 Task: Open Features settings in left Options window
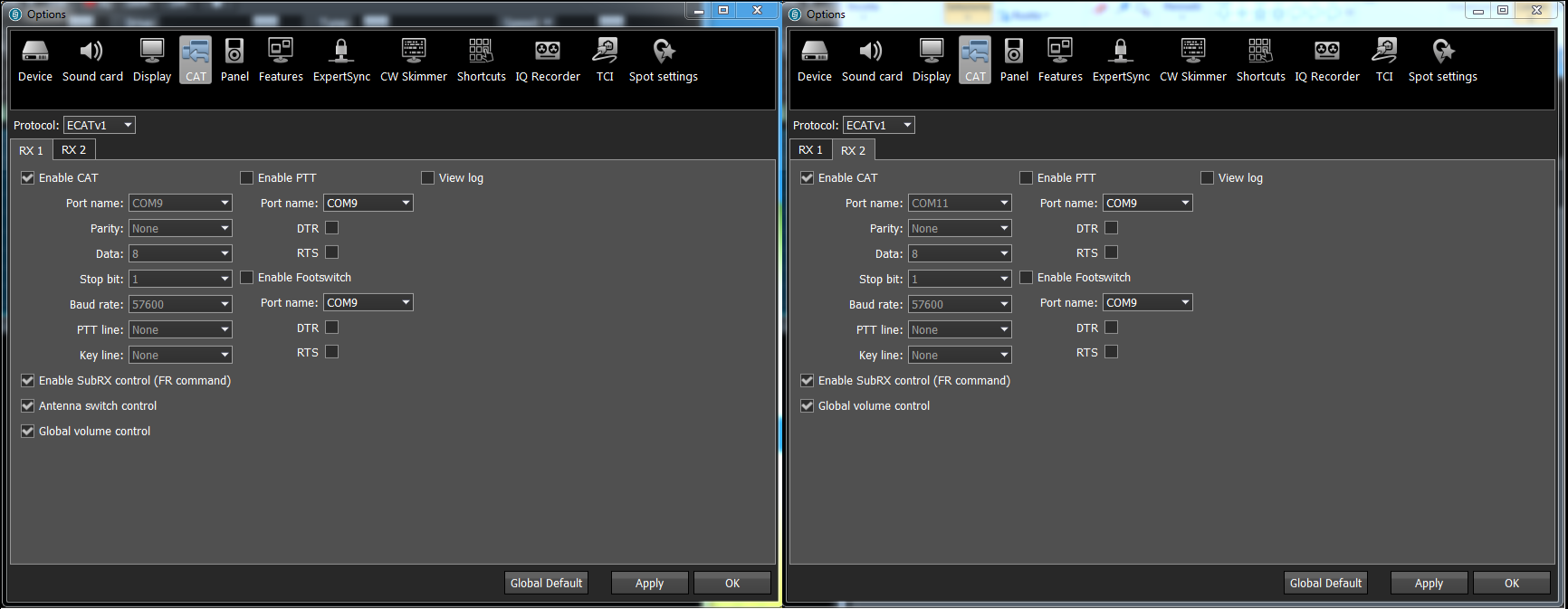pyautogui.click(x=281, y=61)
